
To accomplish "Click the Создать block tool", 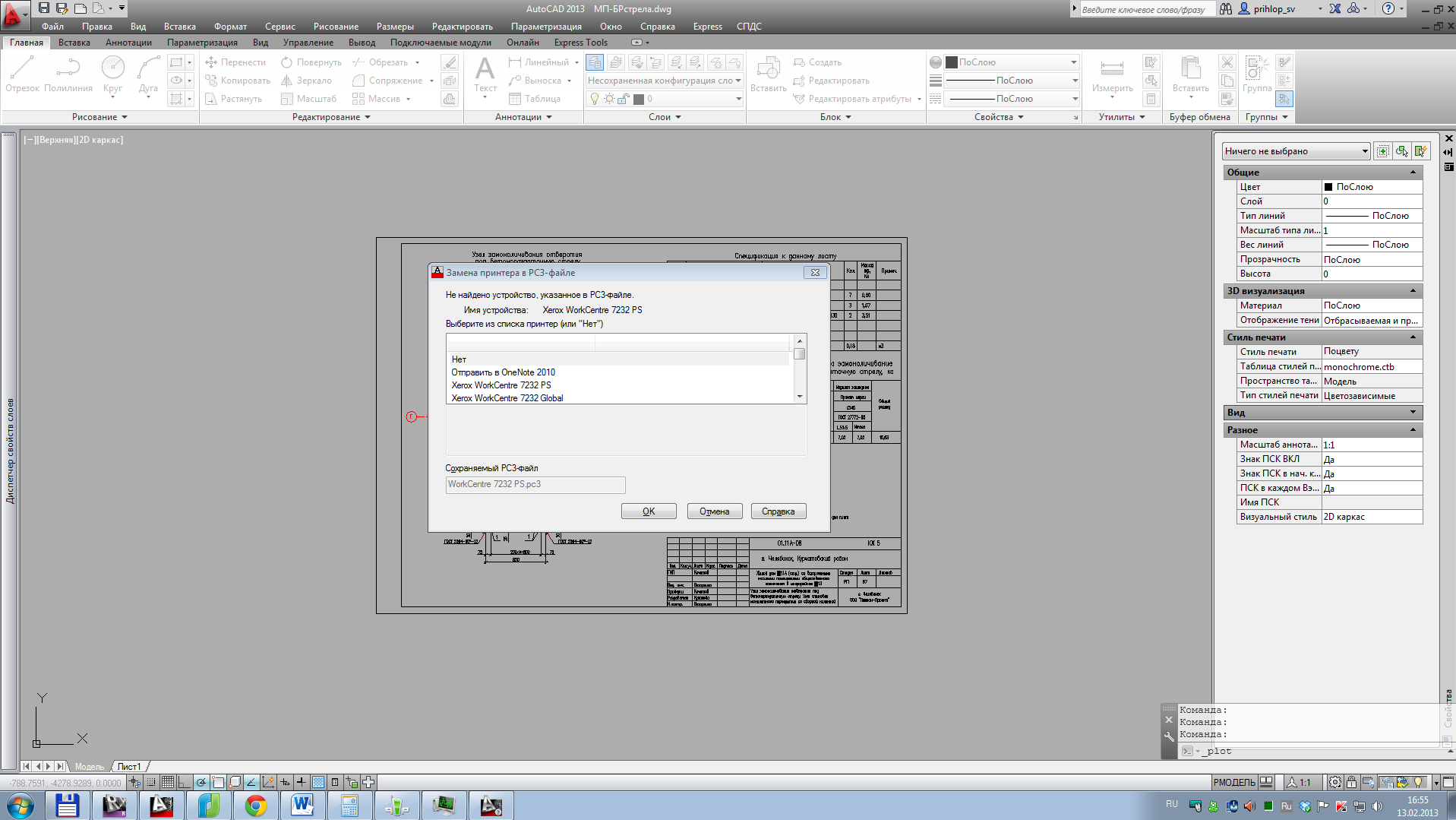I will pyautogui.click(x=817, y=62).
